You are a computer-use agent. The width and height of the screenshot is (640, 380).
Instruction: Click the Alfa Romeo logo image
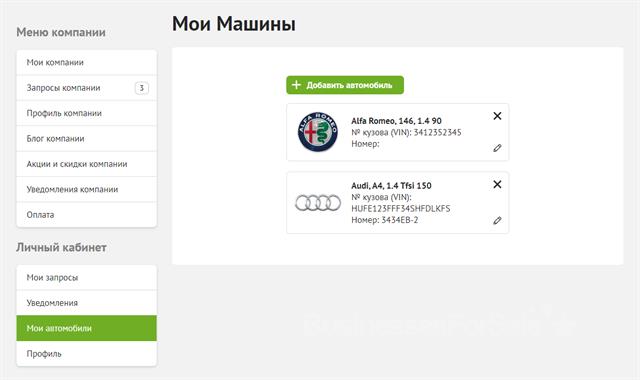(318, 132)
